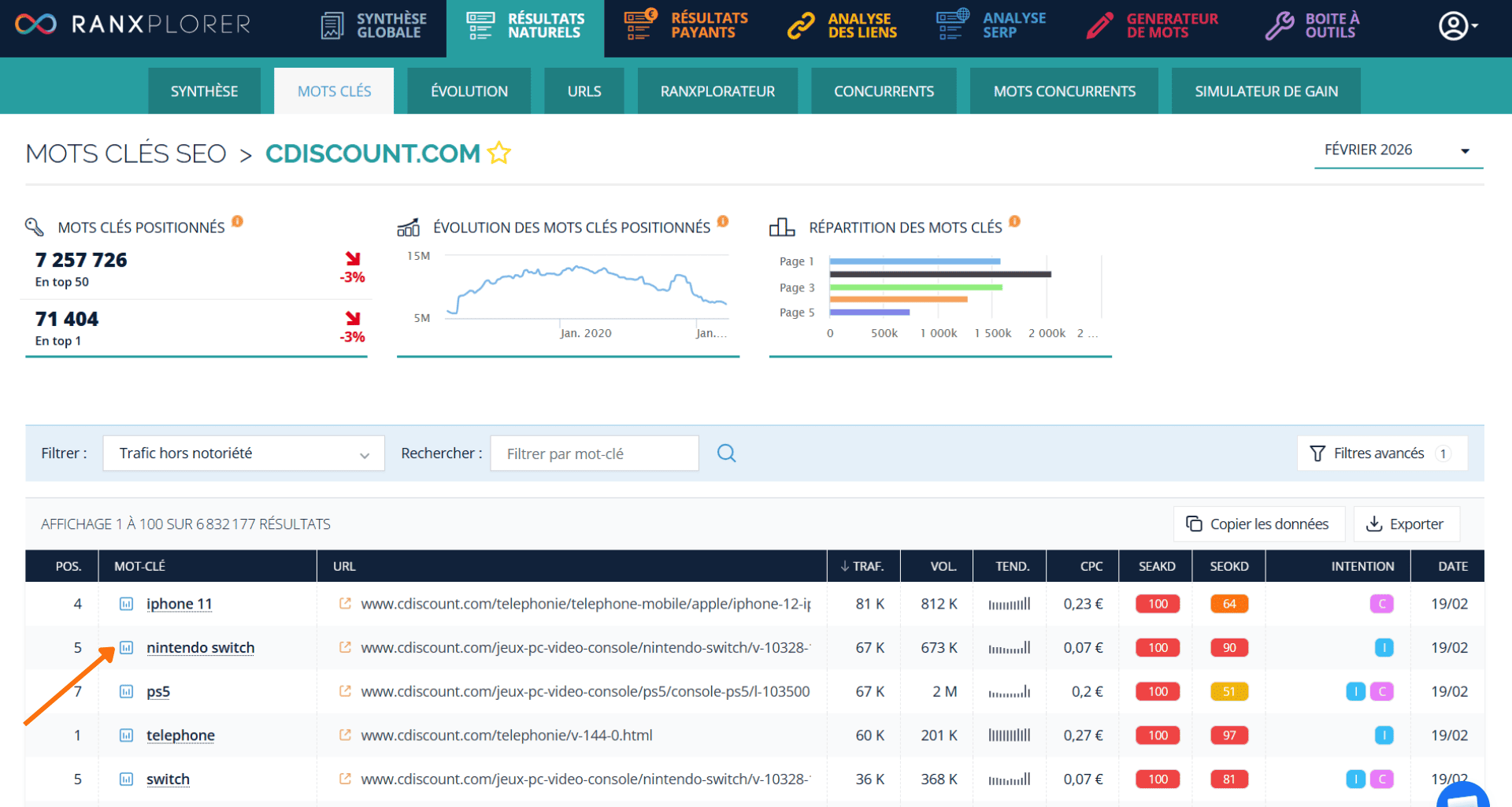The width and height of the screenshot is (1512, 807).
Task: Open the ps5 URL via external link icon
Action: point(344,691)
